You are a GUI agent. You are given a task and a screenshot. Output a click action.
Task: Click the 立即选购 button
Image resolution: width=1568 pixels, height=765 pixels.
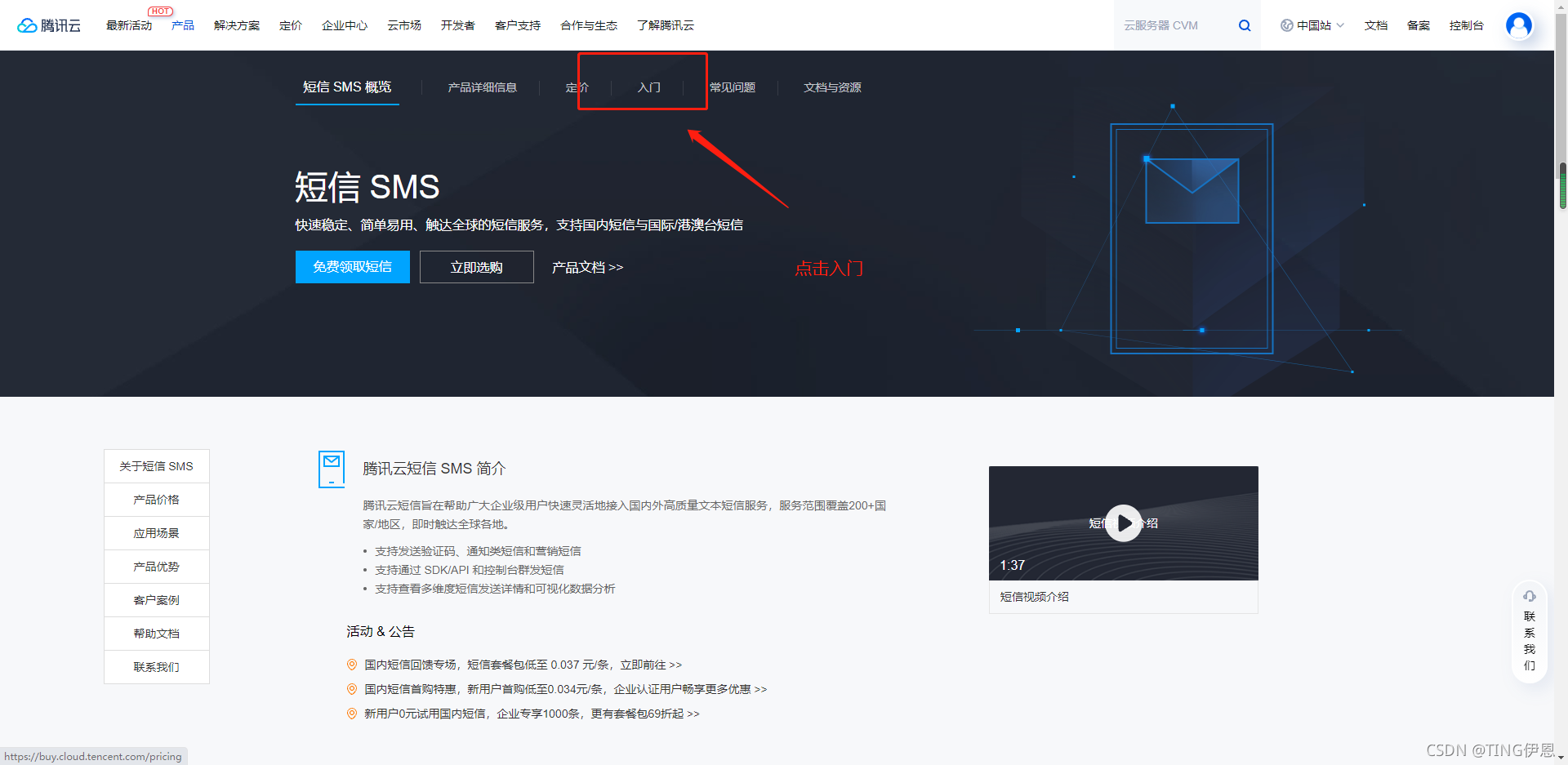477,267
